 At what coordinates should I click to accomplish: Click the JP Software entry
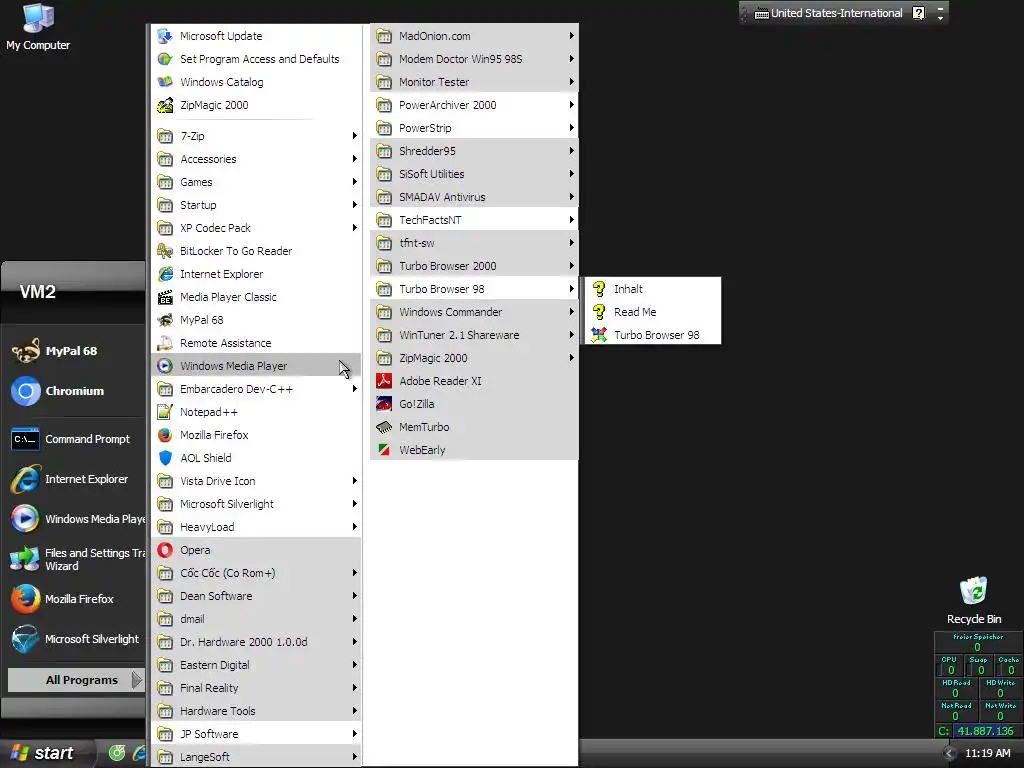coord(256,734)
